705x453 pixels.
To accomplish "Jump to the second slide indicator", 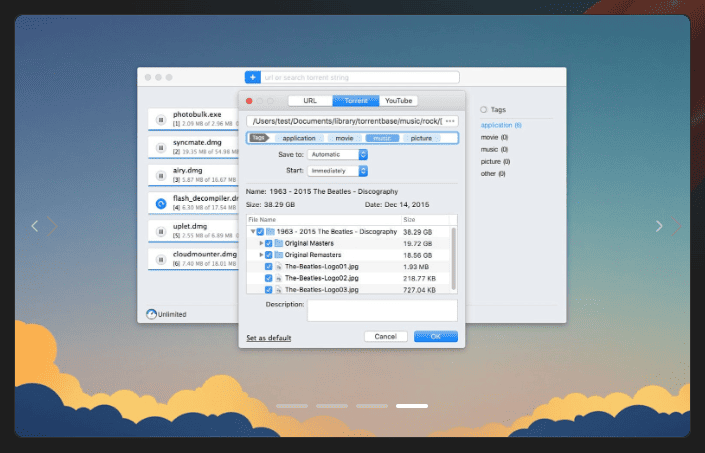I will point(332,406).
